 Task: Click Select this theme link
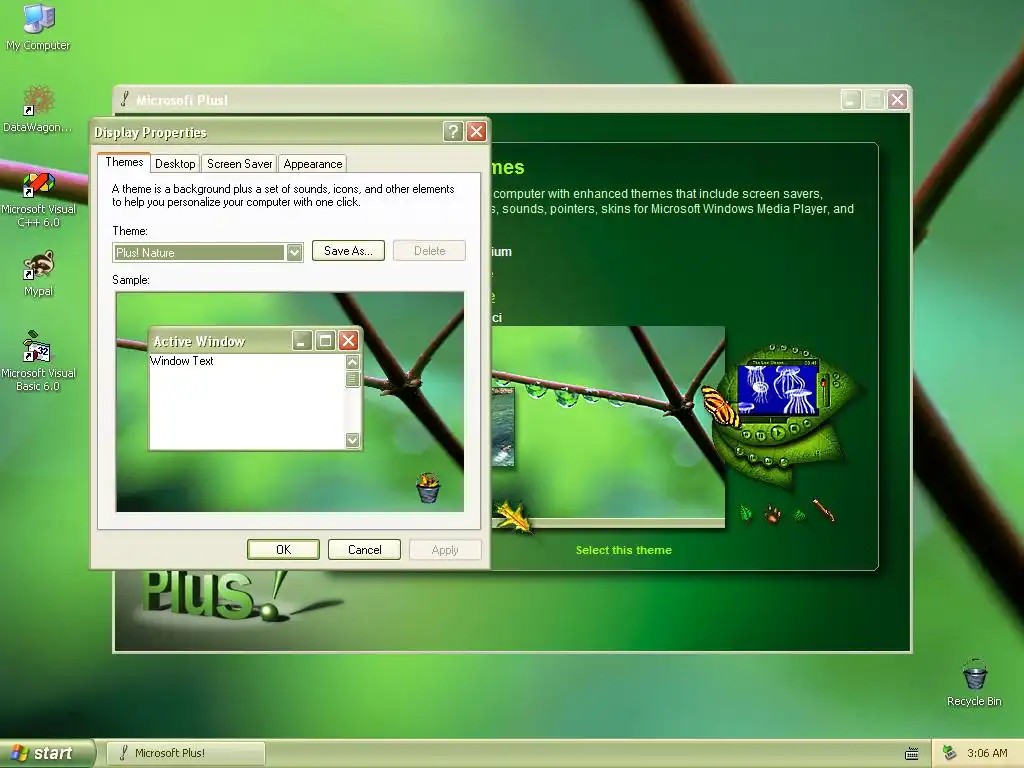point(624,550)
